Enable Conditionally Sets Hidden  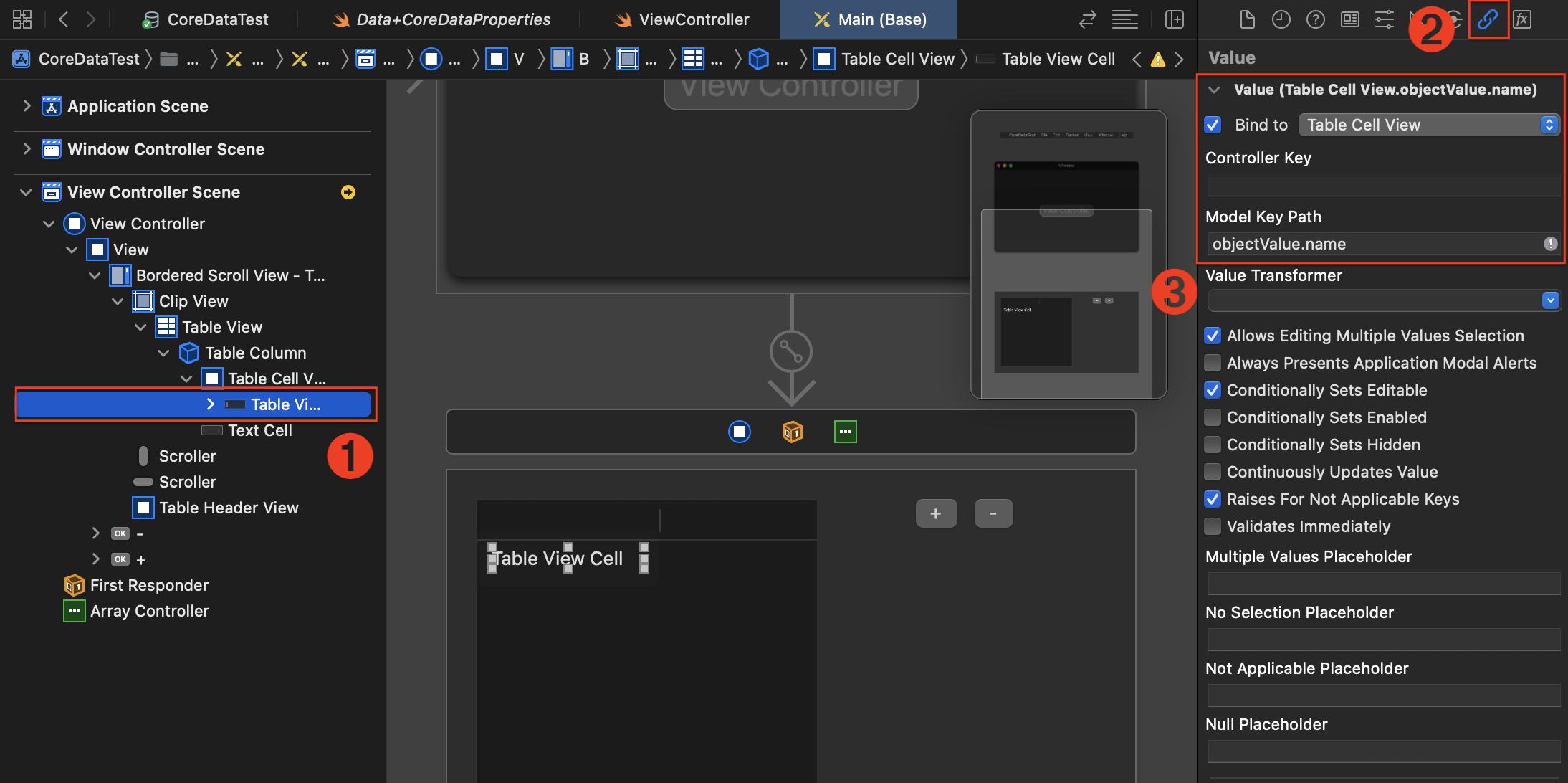pos(1213,445)
